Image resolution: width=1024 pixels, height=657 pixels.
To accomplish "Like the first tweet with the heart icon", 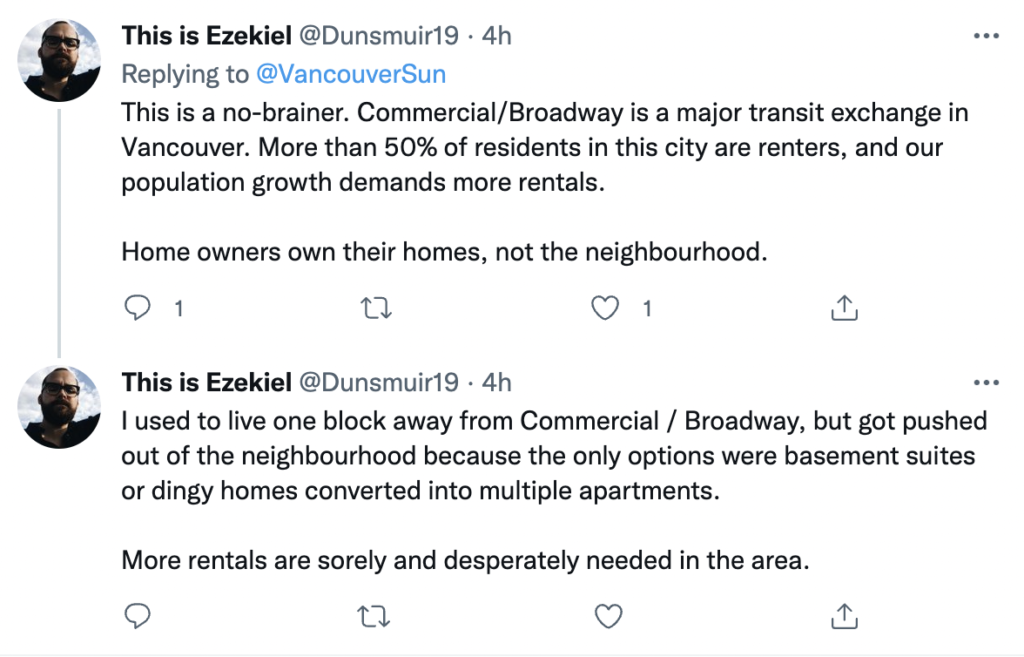I will [x=605, y=308].
